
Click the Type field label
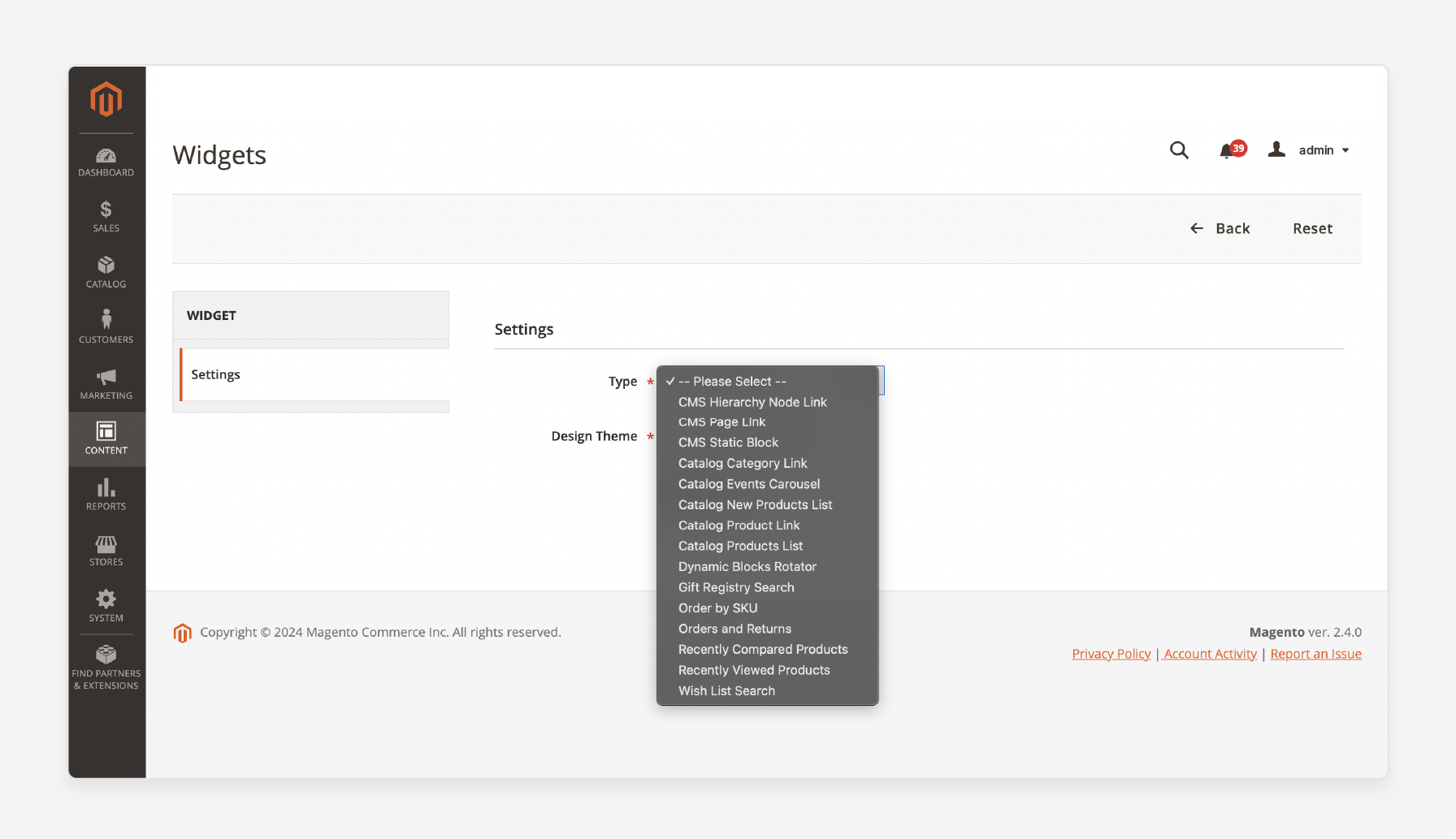pos(622,382)
